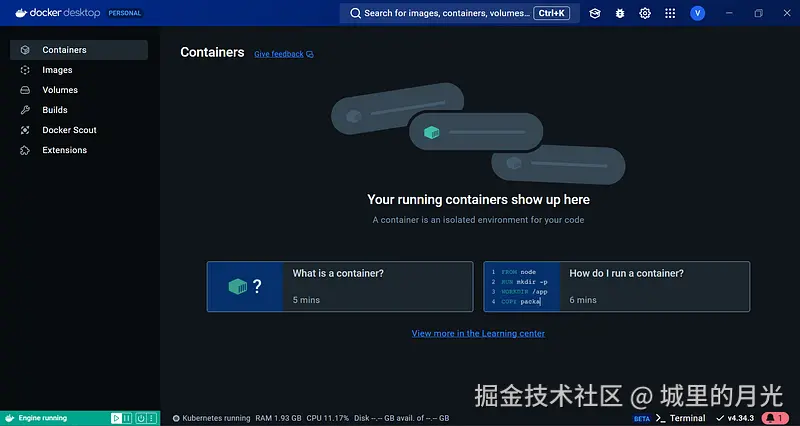800x426 pixels.
Task: Open the What is a container? card
Action: 340,286
